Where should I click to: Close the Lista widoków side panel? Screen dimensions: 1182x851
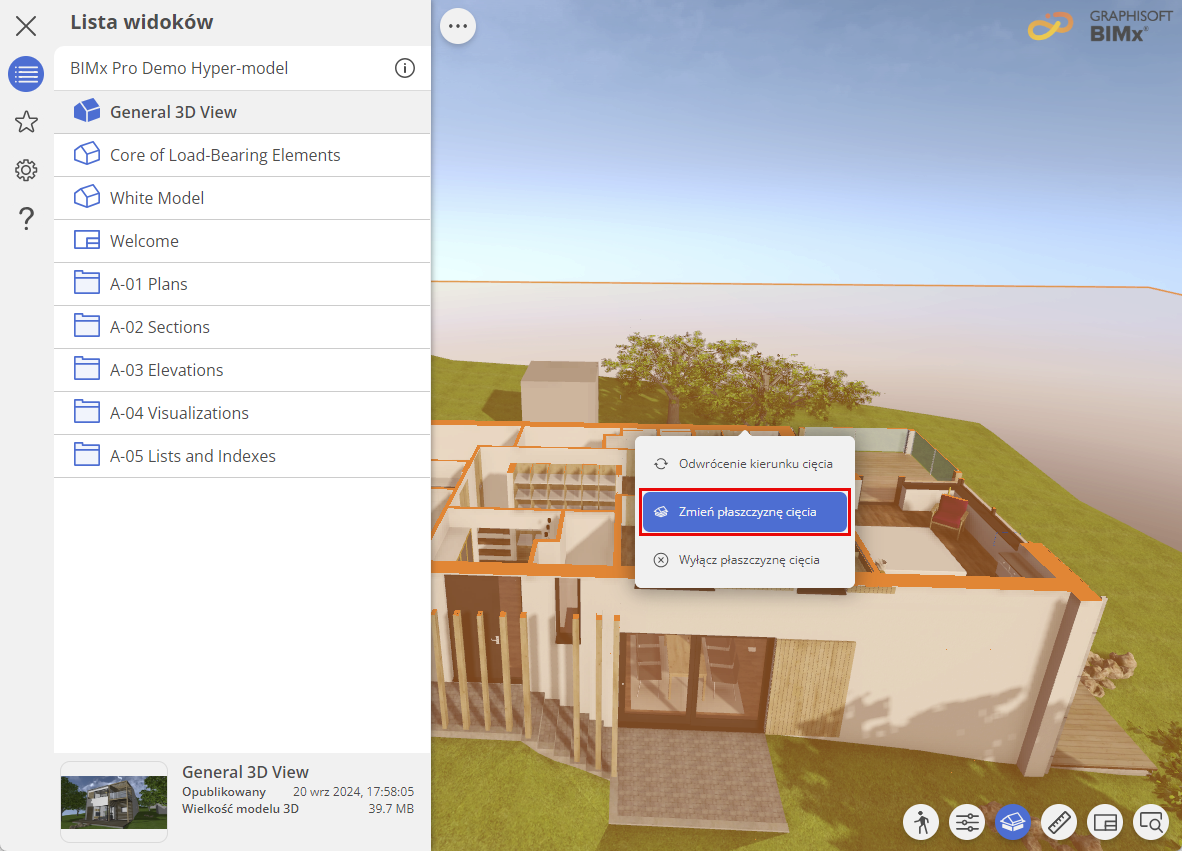pyautogui.click(x=26, y=26)
